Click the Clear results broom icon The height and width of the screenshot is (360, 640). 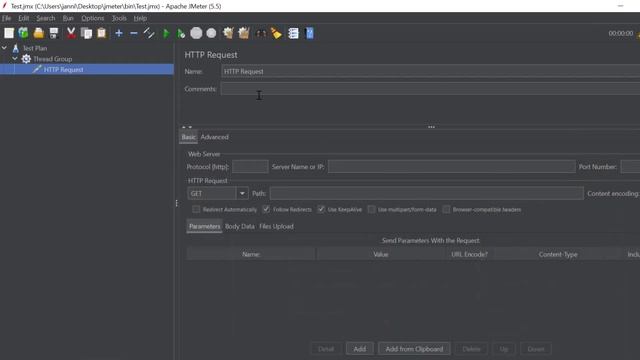[x=228, y=33]
